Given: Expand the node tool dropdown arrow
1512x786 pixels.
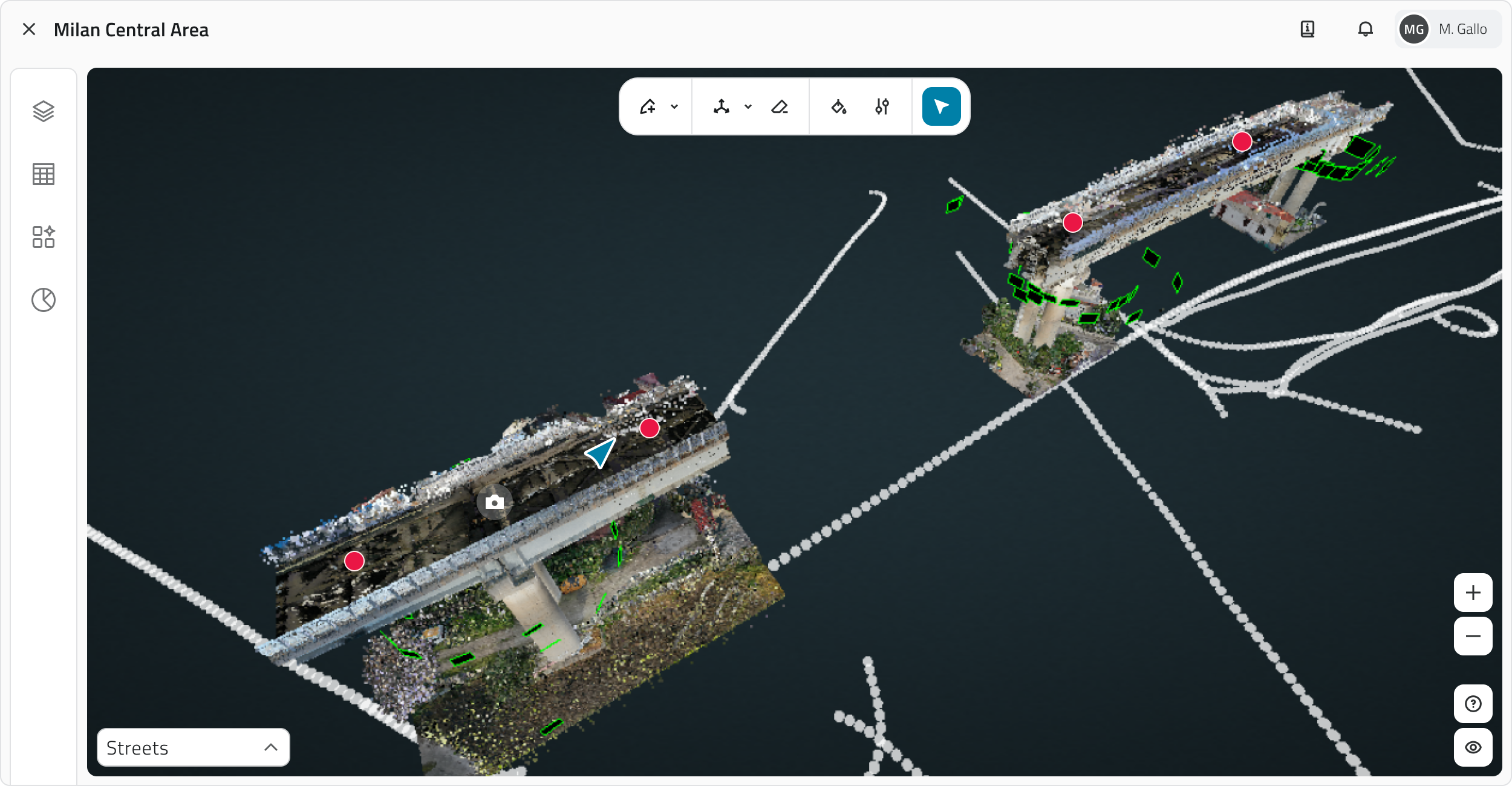Looking at the screenshot, I should (x=748, y=107).
